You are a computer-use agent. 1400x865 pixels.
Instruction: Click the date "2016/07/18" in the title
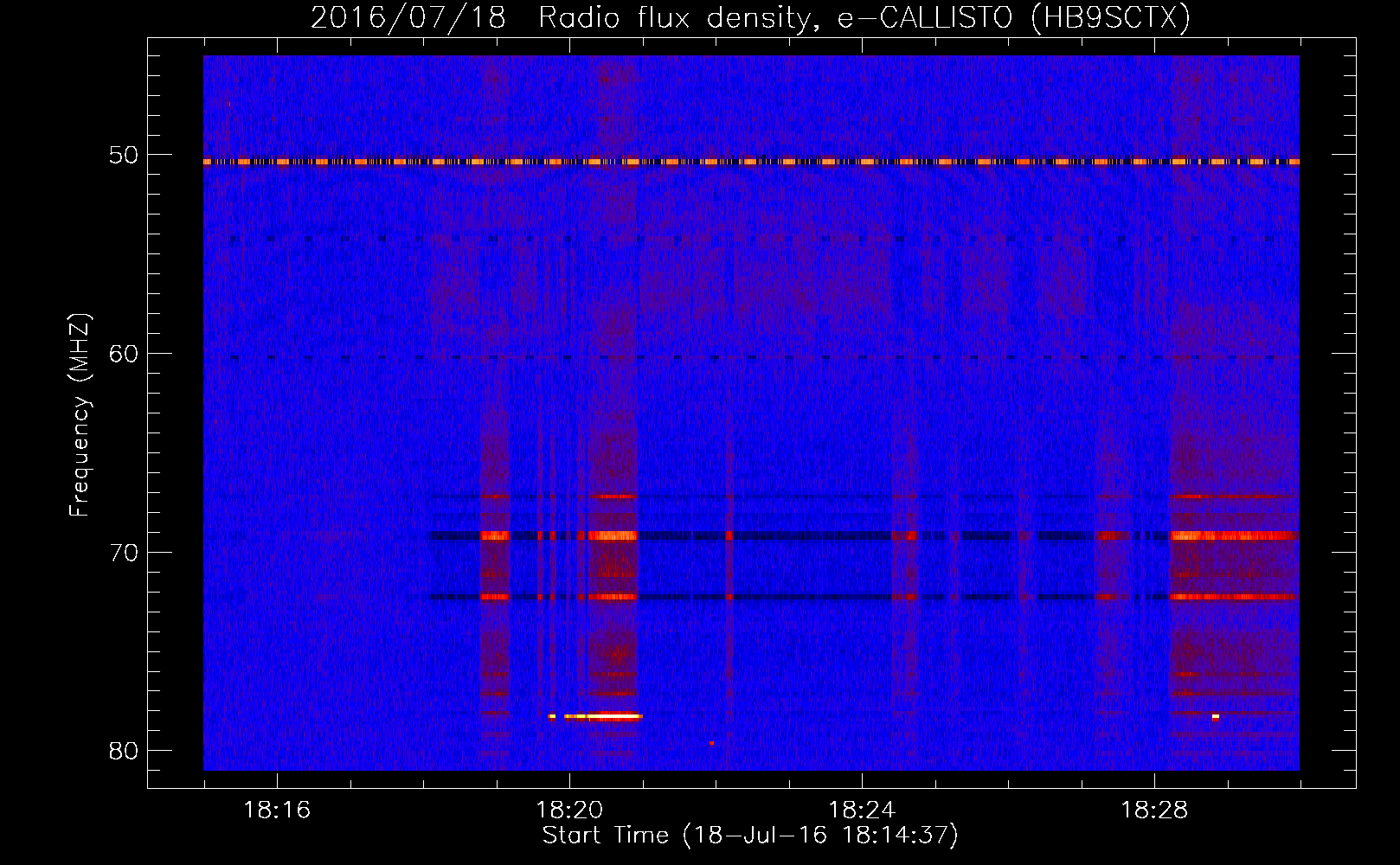point(408,17)
